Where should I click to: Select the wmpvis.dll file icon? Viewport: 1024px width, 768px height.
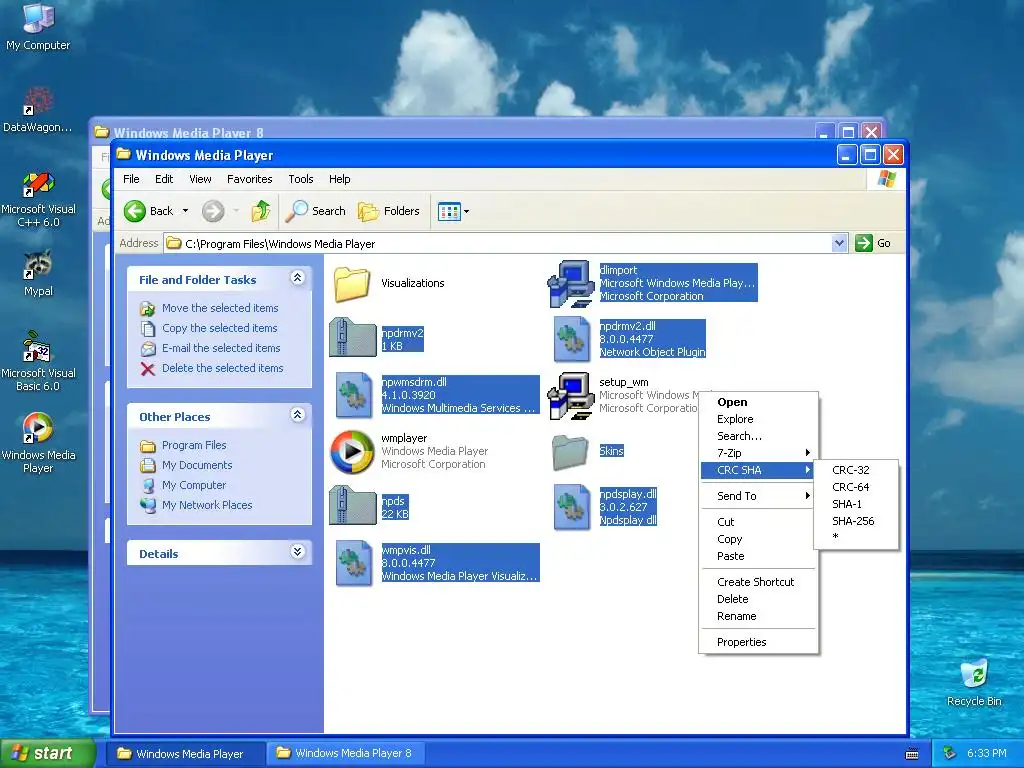point(353,563)
